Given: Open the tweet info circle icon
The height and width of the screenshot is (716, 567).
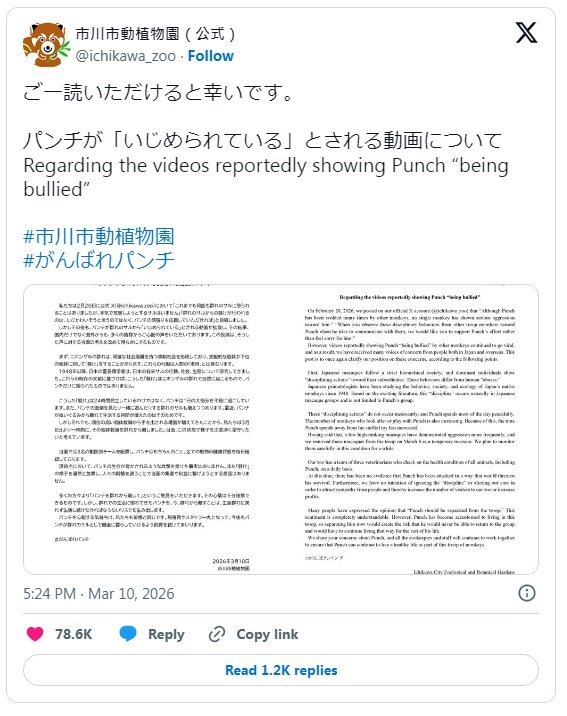Looking at the screenshot, I should coord(527,593).
